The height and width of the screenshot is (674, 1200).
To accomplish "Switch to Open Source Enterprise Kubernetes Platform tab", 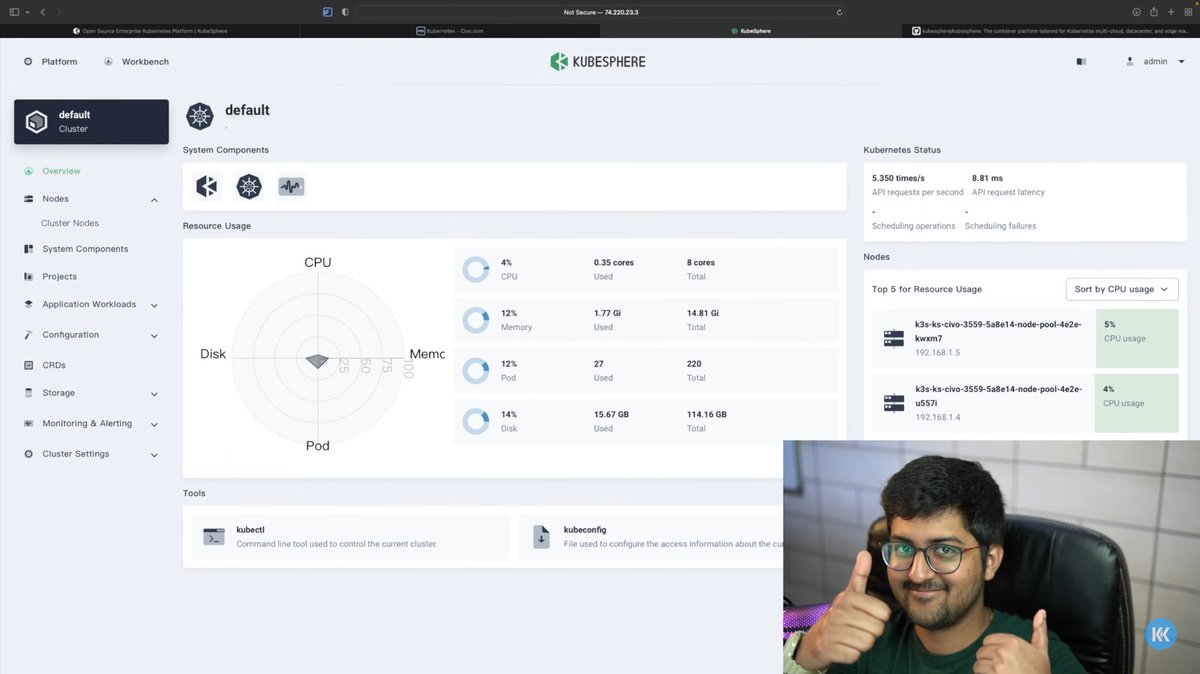I will pyautogui.click(x=150, y=31).
